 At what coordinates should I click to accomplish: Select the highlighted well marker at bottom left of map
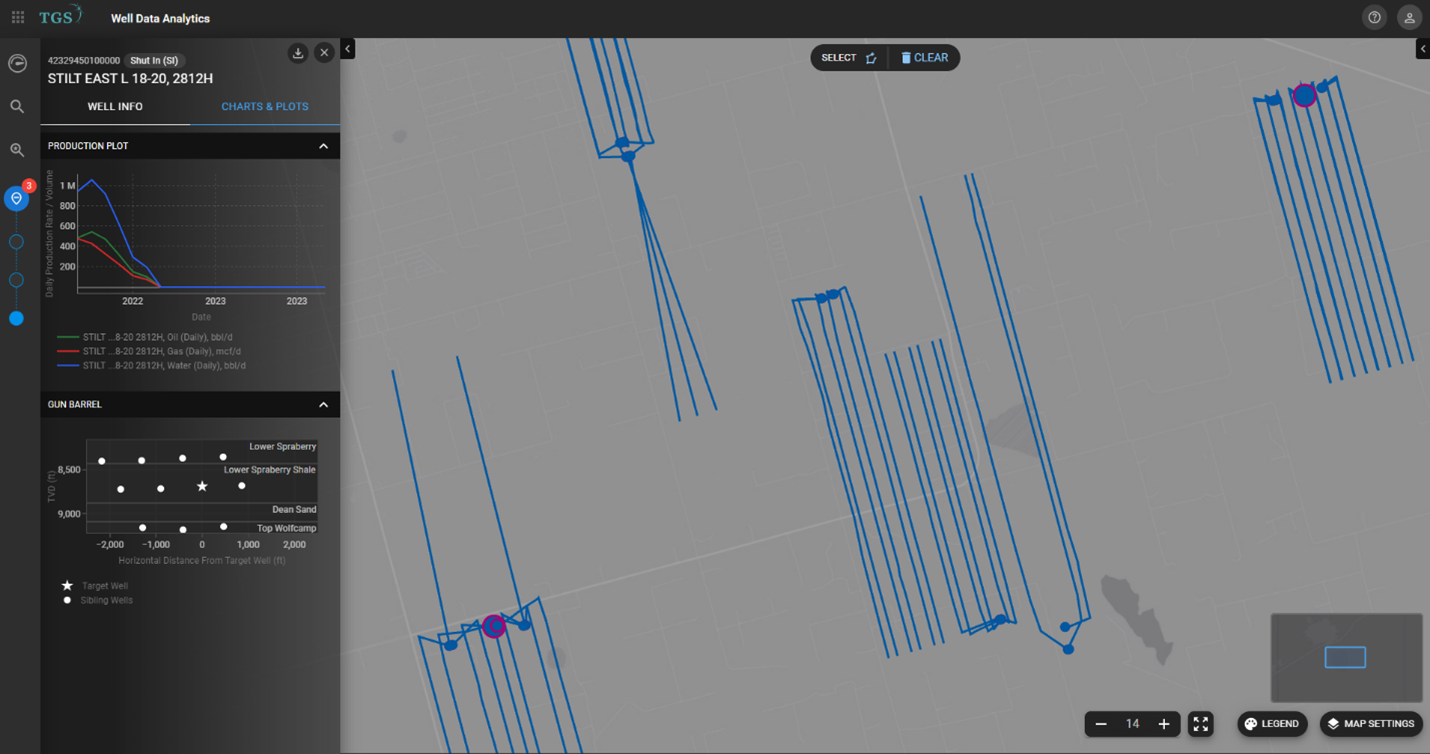tap(494, 626)
